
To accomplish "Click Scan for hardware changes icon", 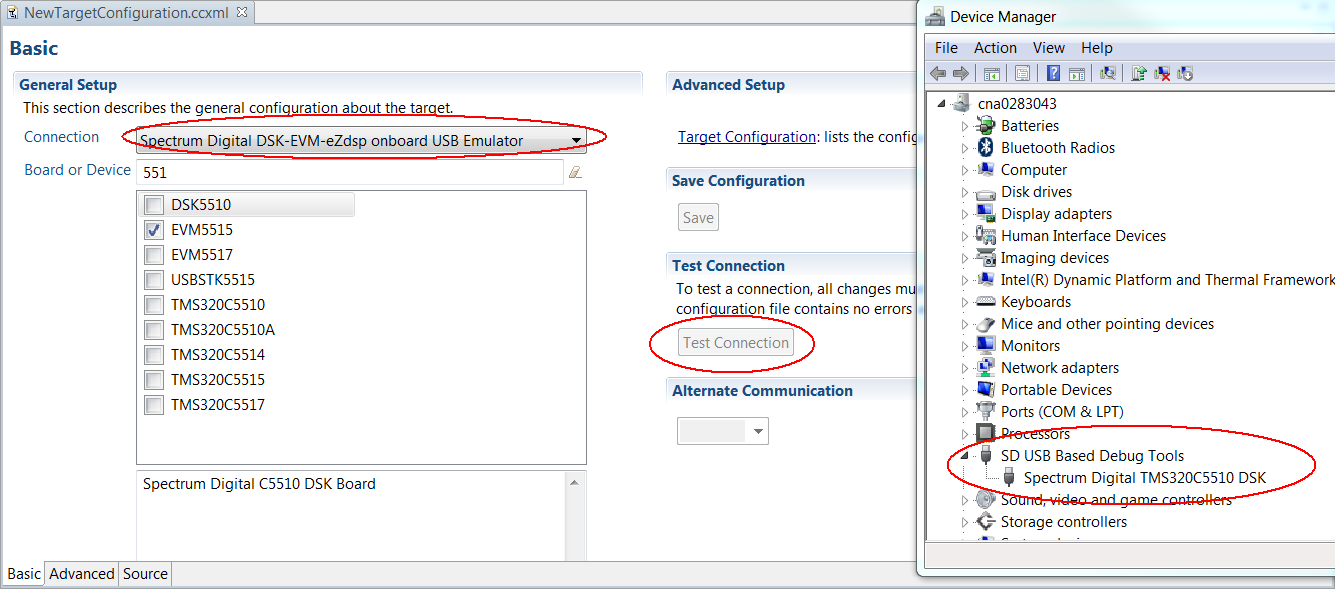I will [x=1108, y=73].
